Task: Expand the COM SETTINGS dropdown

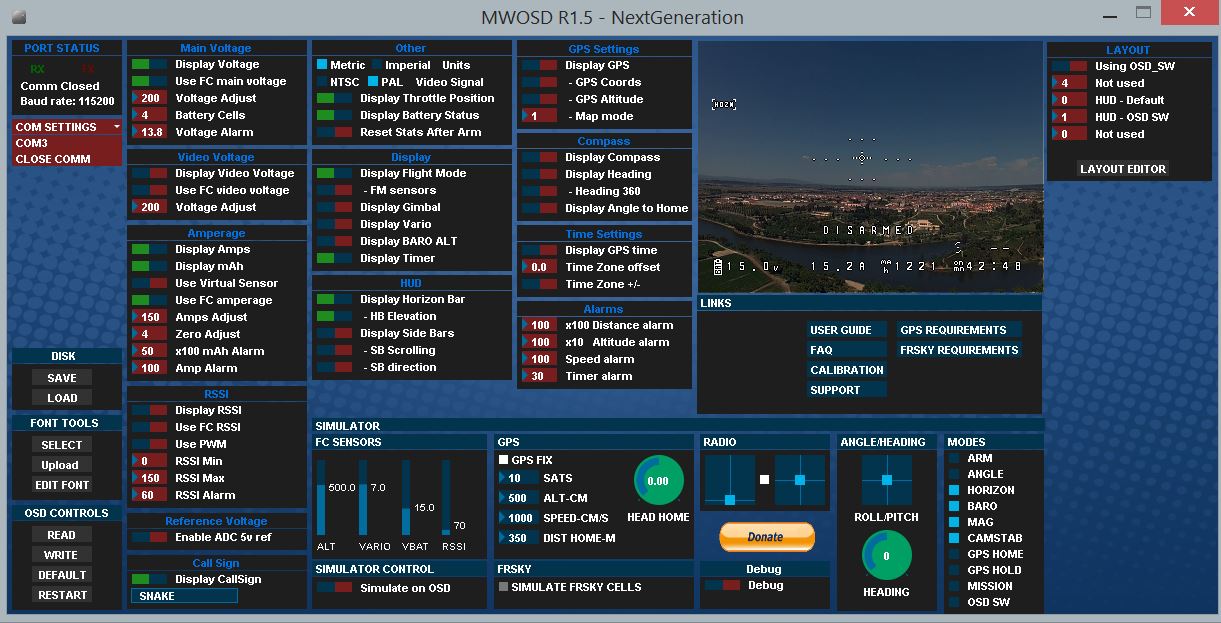Action: tap(67, 127)
